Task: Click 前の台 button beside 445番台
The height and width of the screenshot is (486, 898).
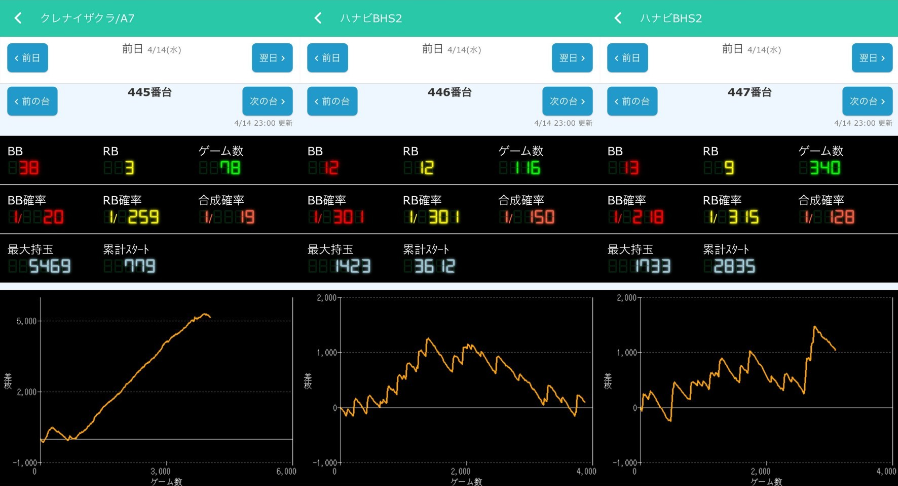Action: [32, 101]
